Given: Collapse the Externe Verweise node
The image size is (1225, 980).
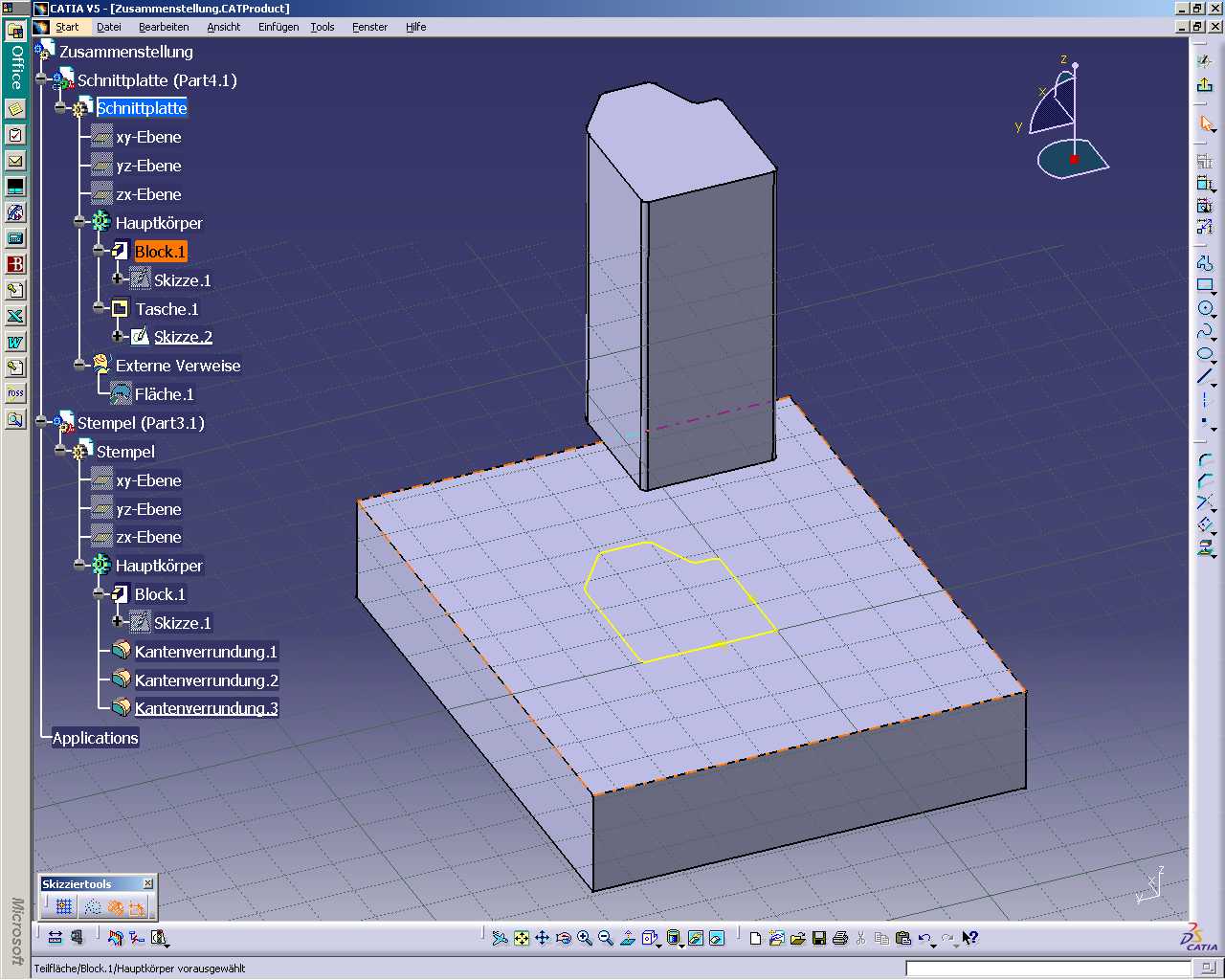Looking at the screenshot, I should click(x=79, y=364).
